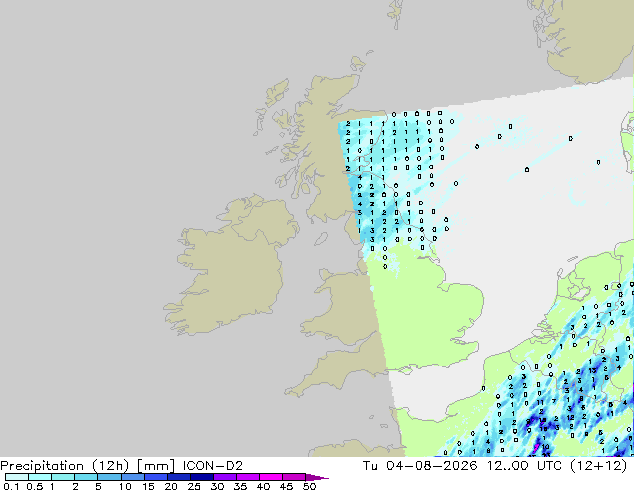The height and width of the screenshot is (490, 634).
Task: Click the Isle of Man on the map
Action: pyautogui.click(x=321, y=239)
